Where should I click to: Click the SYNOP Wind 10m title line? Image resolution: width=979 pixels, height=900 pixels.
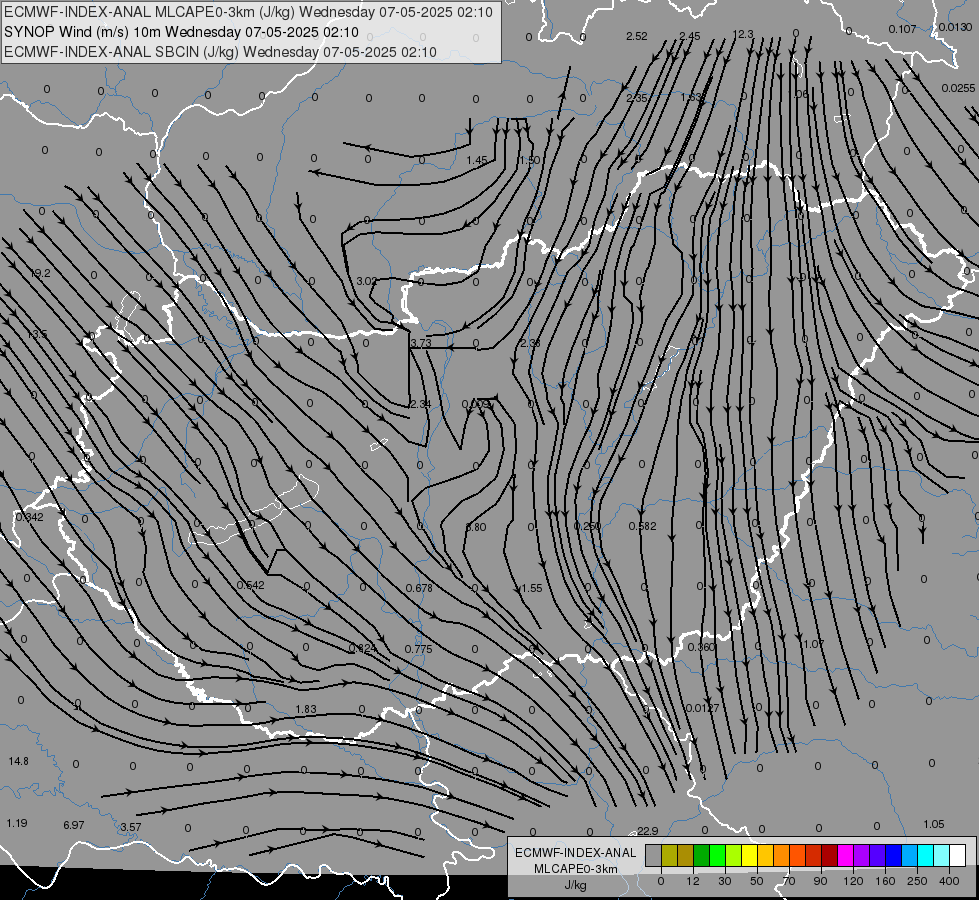pyautogui.click(x=181, y=32)
